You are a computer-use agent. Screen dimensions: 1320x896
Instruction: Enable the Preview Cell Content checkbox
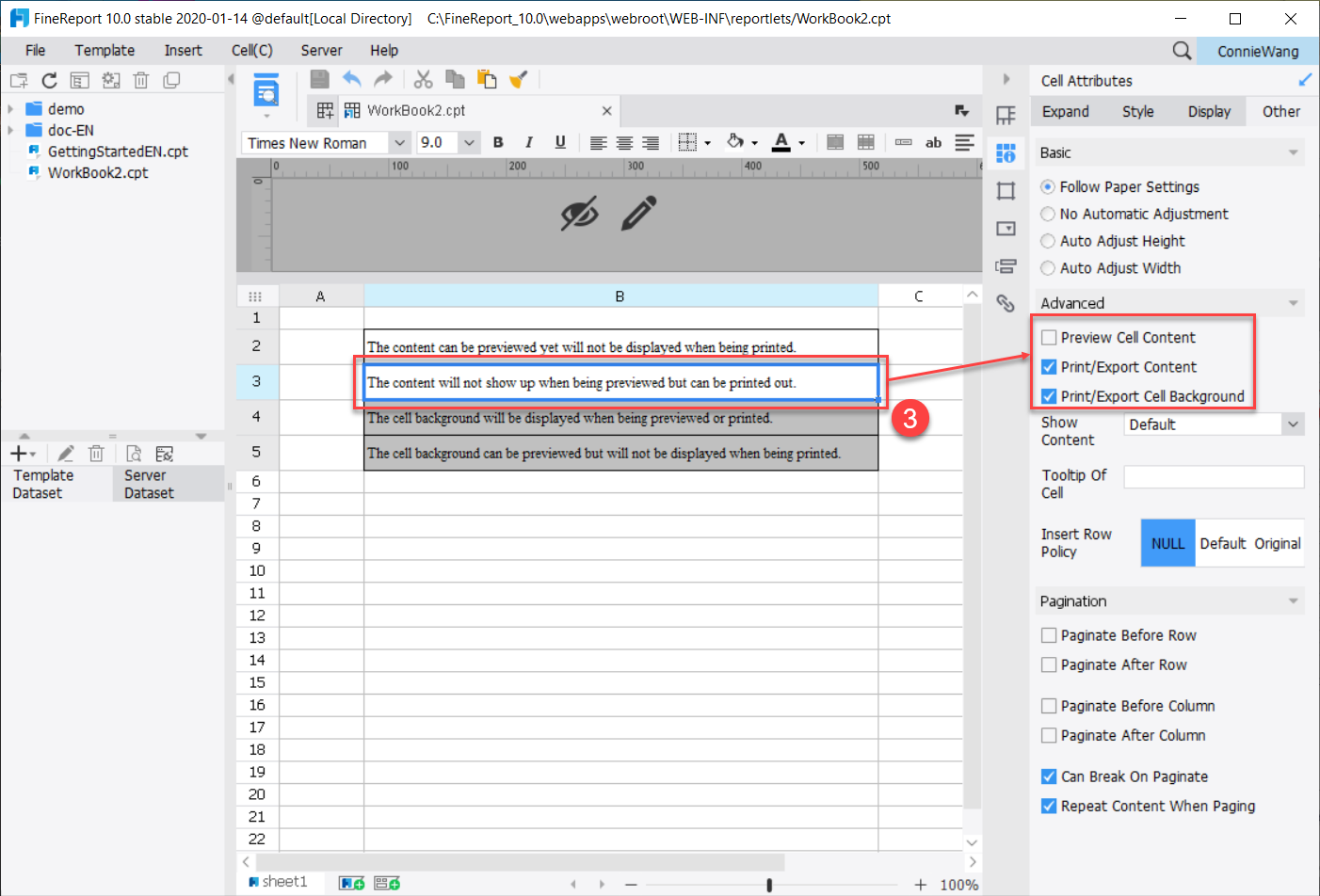tap(1049, 337)
